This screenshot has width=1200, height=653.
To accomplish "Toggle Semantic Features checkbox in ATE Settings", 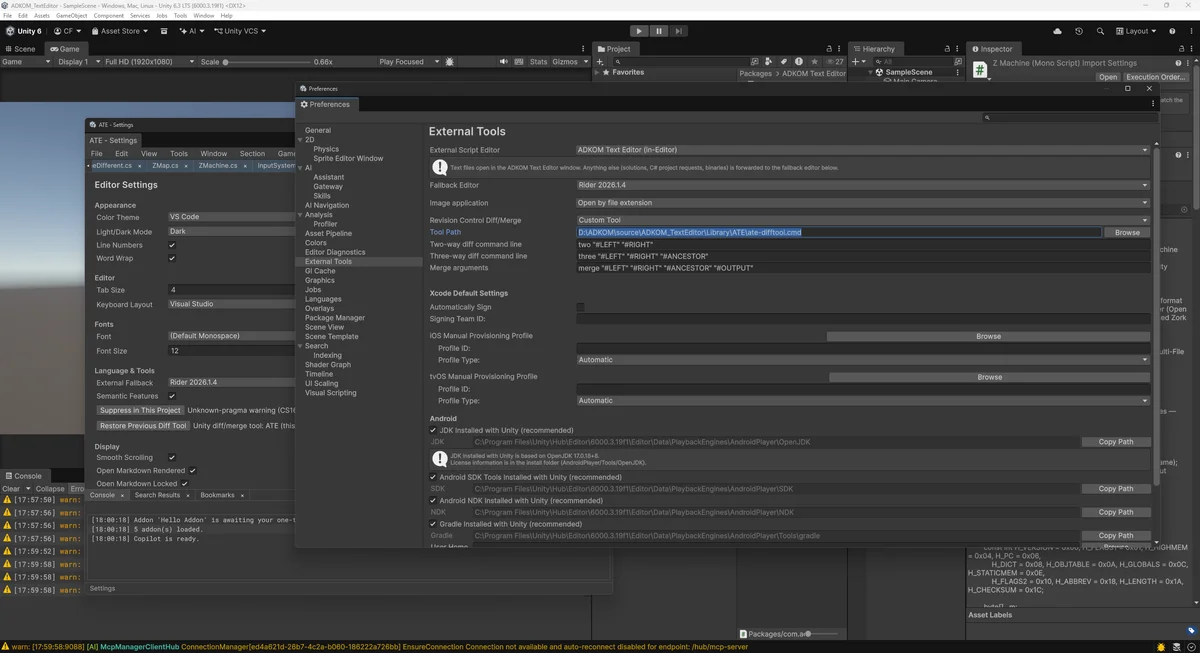I will [x=172, y=396].
